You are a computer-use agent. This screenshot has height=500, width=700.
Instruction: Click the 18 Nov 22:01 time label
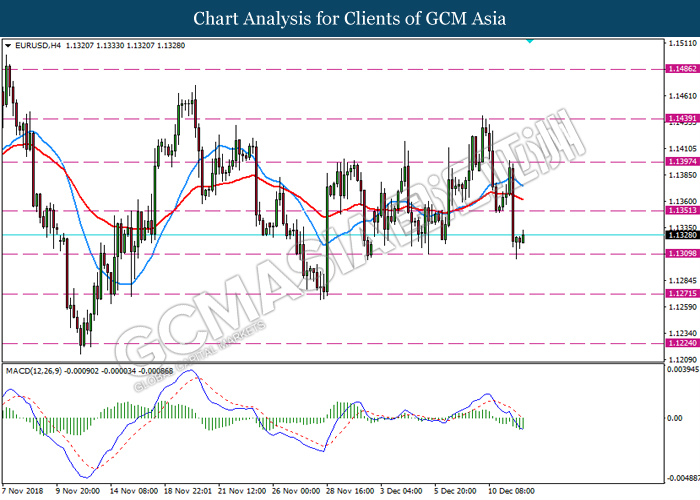click(188, 491)
